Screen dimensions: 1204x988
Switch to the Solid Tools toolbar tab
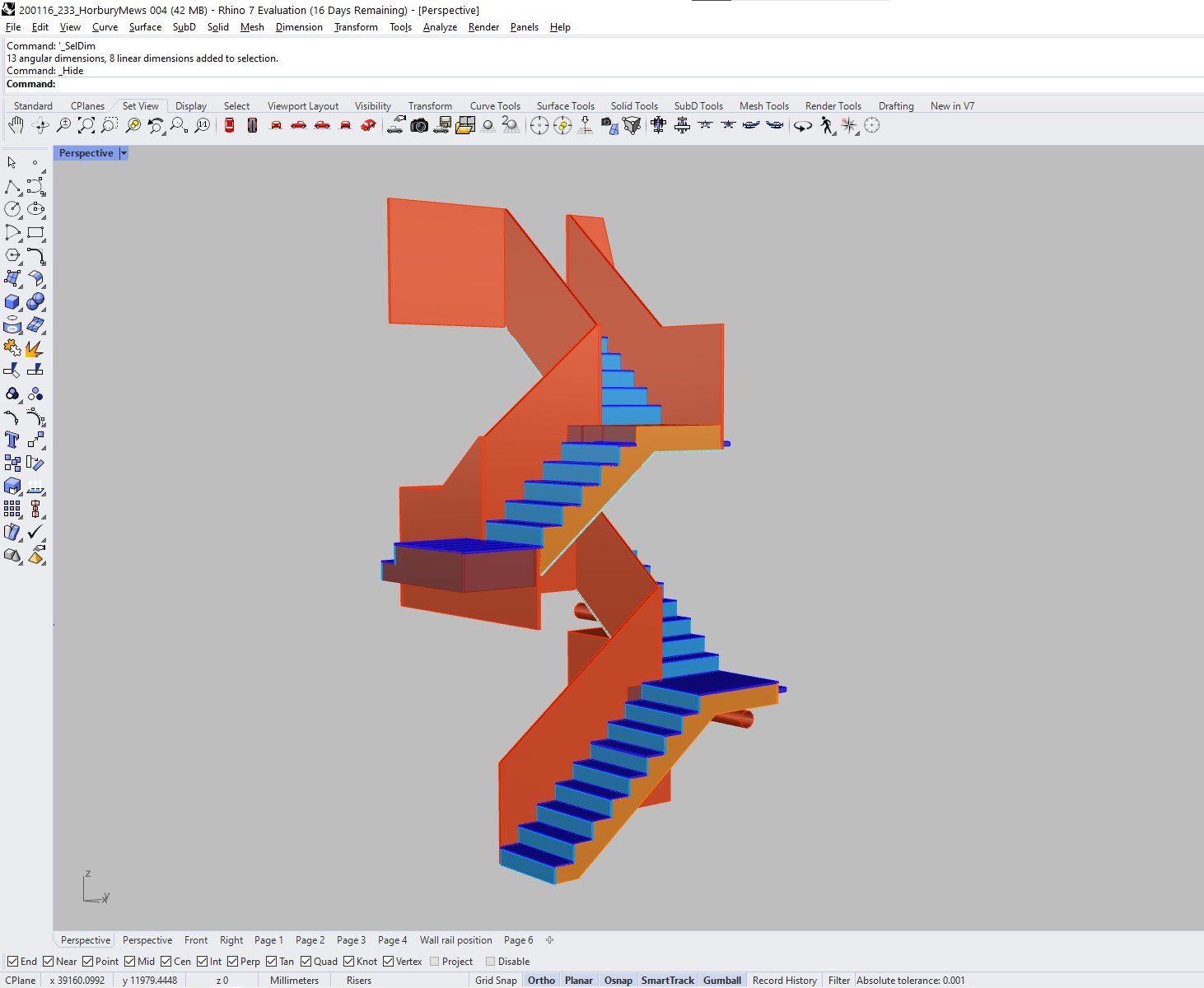tap(634, 105)
